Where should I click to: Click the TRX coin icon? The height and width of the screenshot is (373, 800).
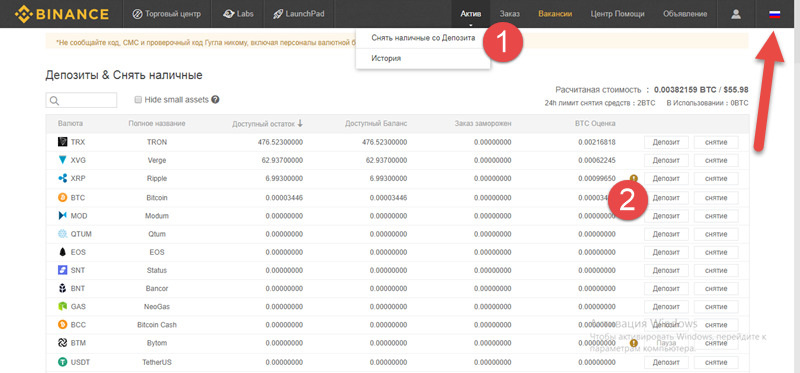(x=63, y=142)
